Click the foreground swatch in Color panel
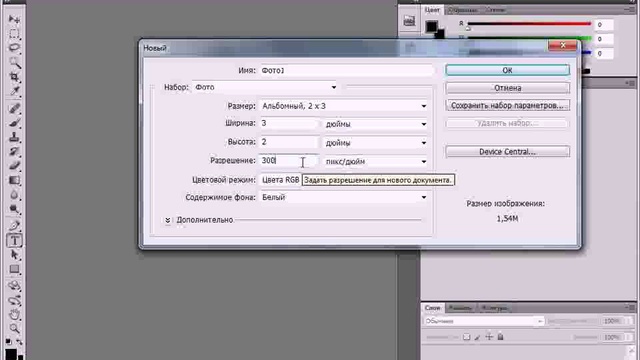Image resolution: width=640 pixels, height=360 pixels. point(431,27)
